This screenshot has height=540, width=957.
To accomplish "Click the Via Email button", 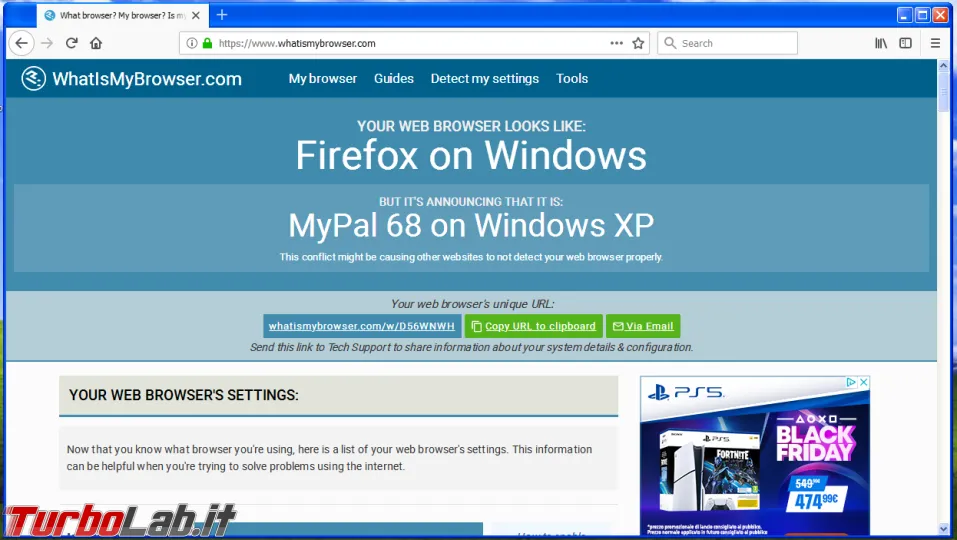I will click(643, 326).
